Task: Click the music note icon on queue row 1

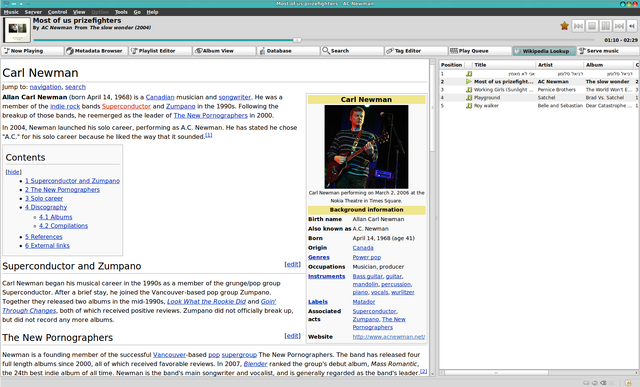Action: pyautogui.click(x=469, y=74)
